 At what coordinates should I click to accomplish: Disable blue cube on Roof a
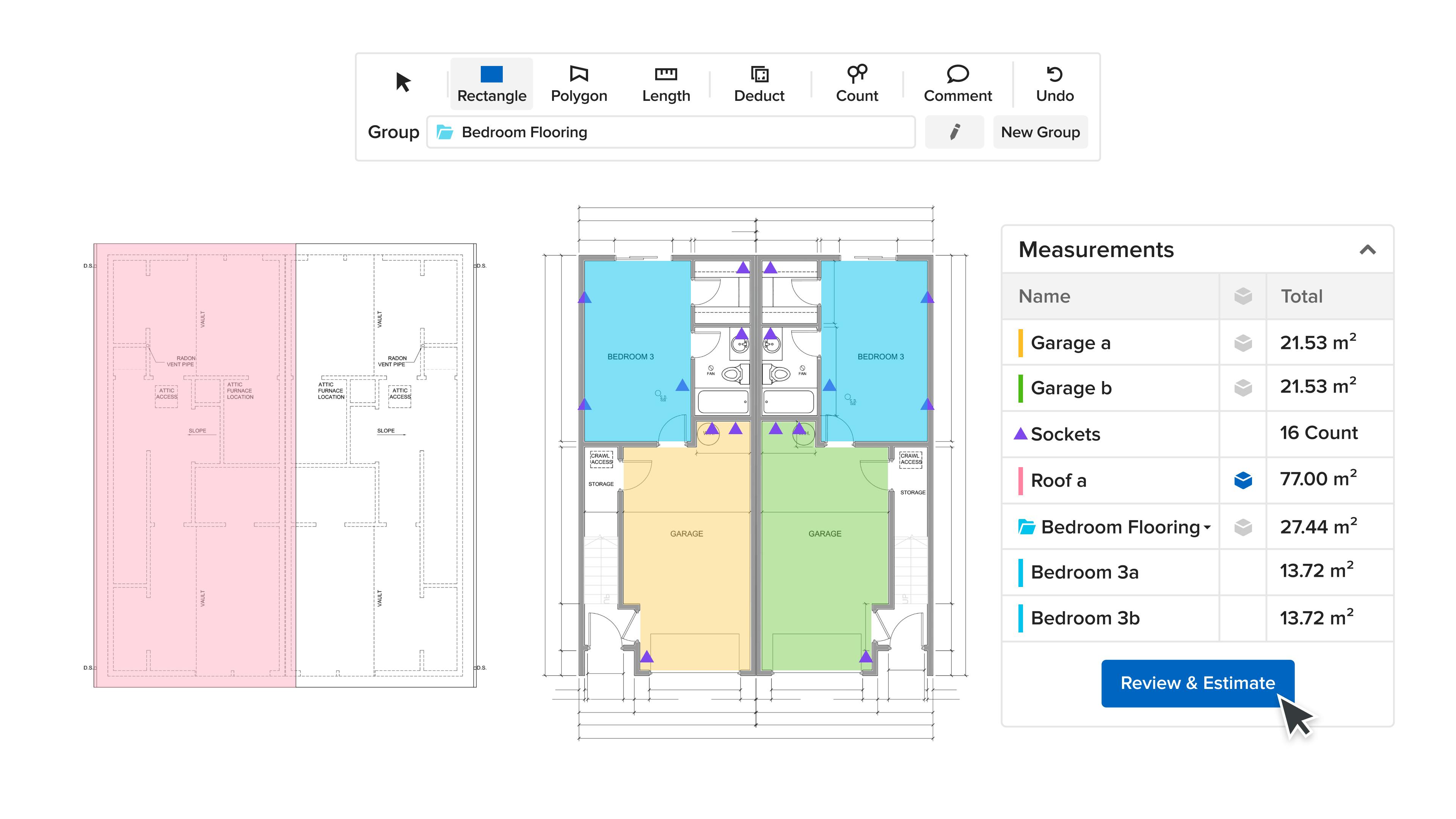pos(1243,480)
